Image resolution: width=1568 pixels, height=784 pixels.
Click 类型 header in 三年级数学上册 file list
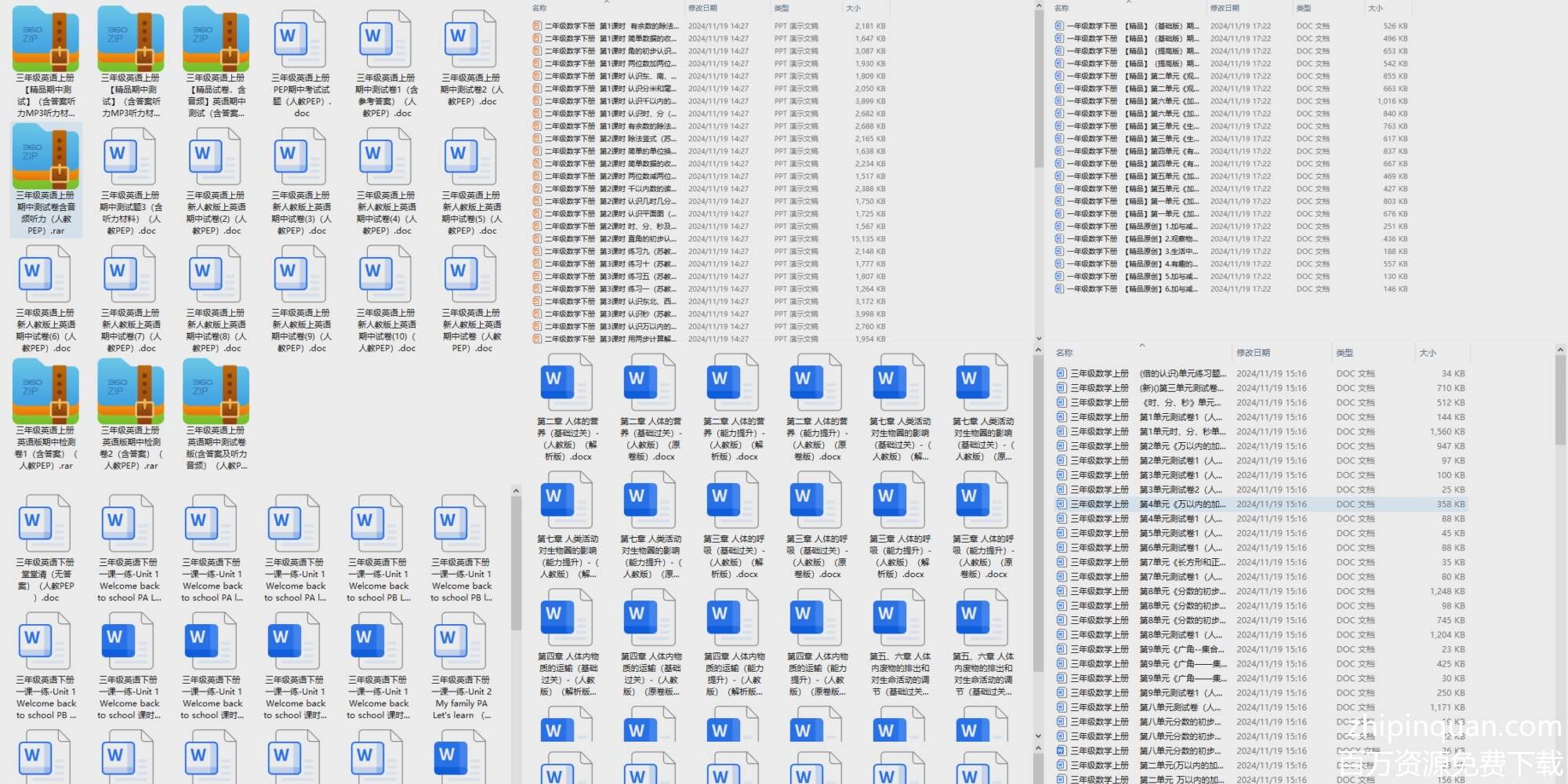[1345, 353]
